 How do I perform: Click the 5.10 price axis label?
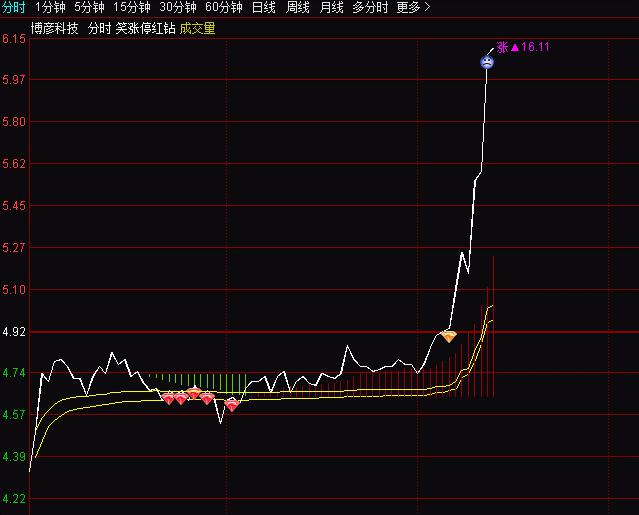click(x=14, y=290)
